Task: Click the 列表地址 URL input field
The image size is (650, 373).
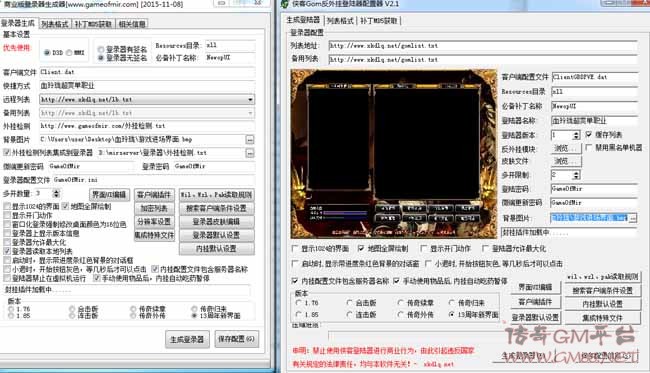Action: pyautogui.click(x=483, y=46)
